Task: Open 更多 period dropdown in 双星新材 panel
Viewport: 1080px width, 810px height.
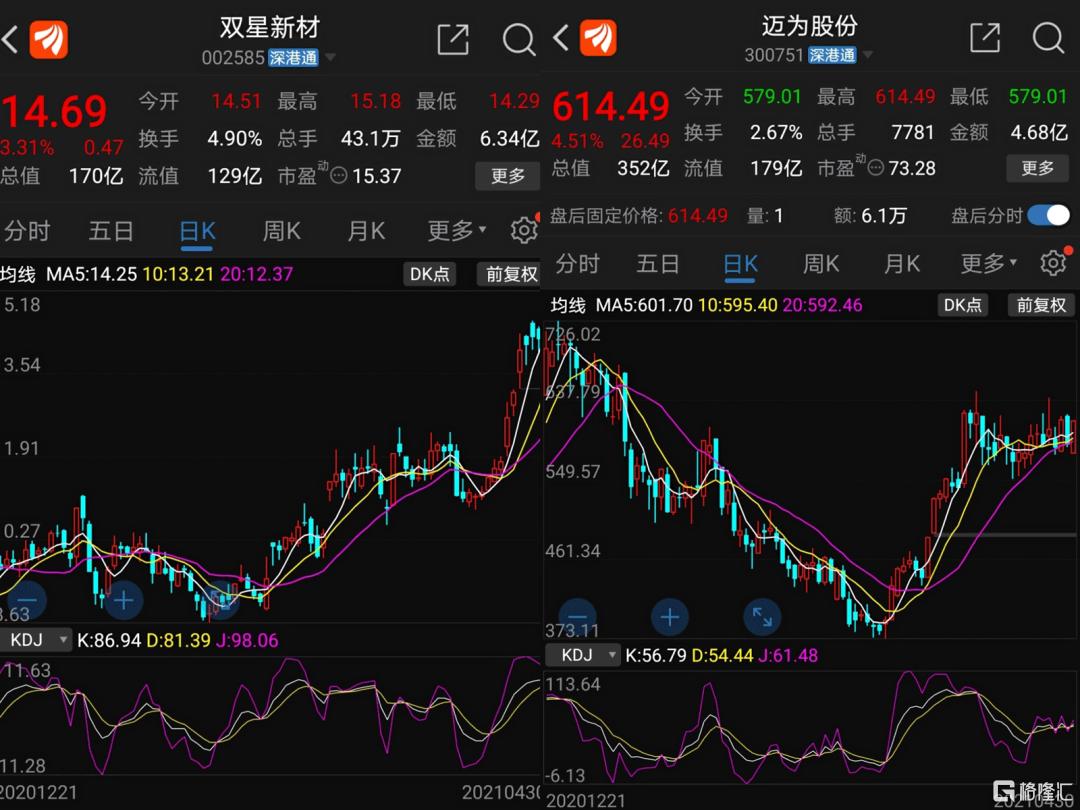Action: pyautogui.click(x=457, y=231)
